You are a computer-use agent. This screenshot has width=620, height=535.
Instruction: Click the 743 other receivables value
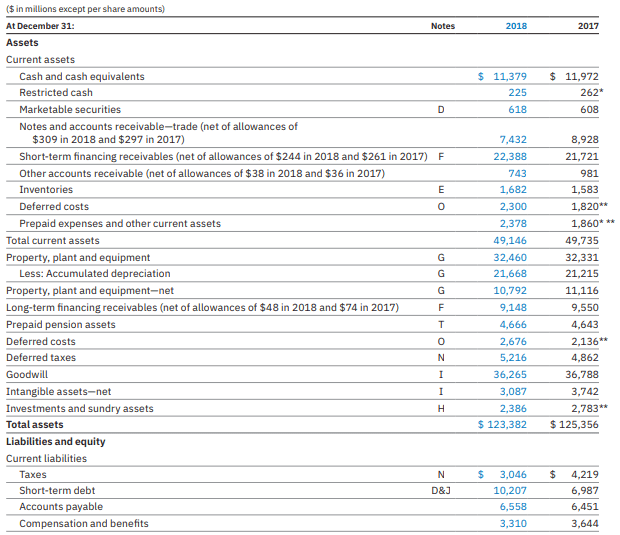click(x=517, y=174)
